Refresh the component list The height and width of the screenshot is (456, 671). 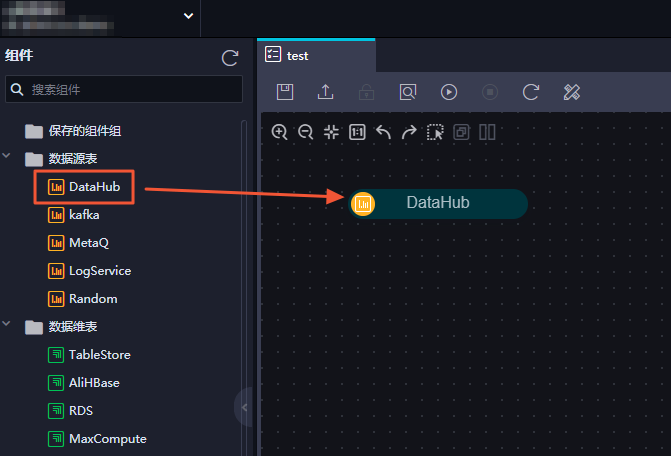(x=230, y=58)
